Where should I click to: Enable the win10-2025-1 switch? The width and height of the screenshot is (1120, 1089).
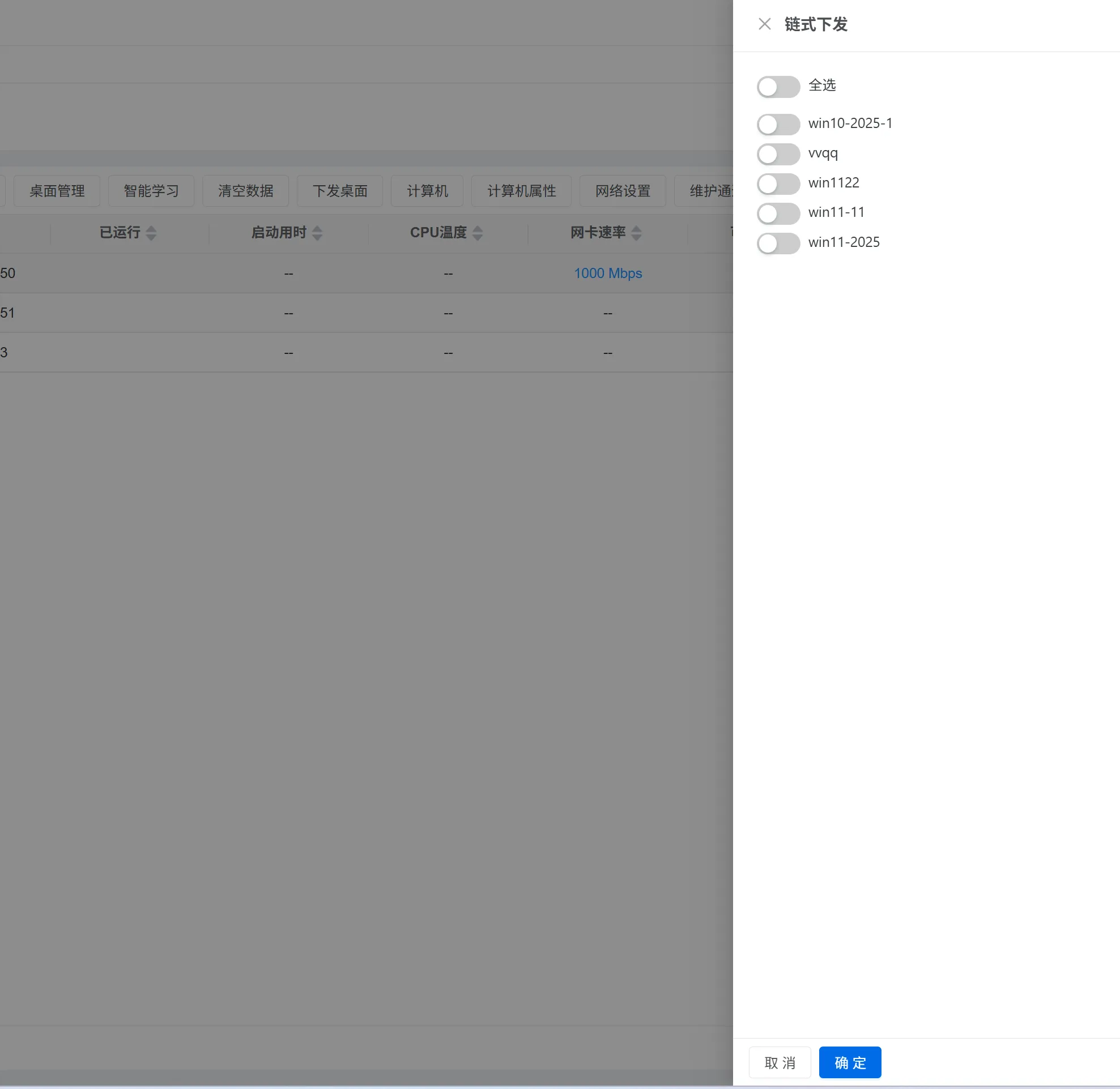pyautogui.click(x=778, y=124)
